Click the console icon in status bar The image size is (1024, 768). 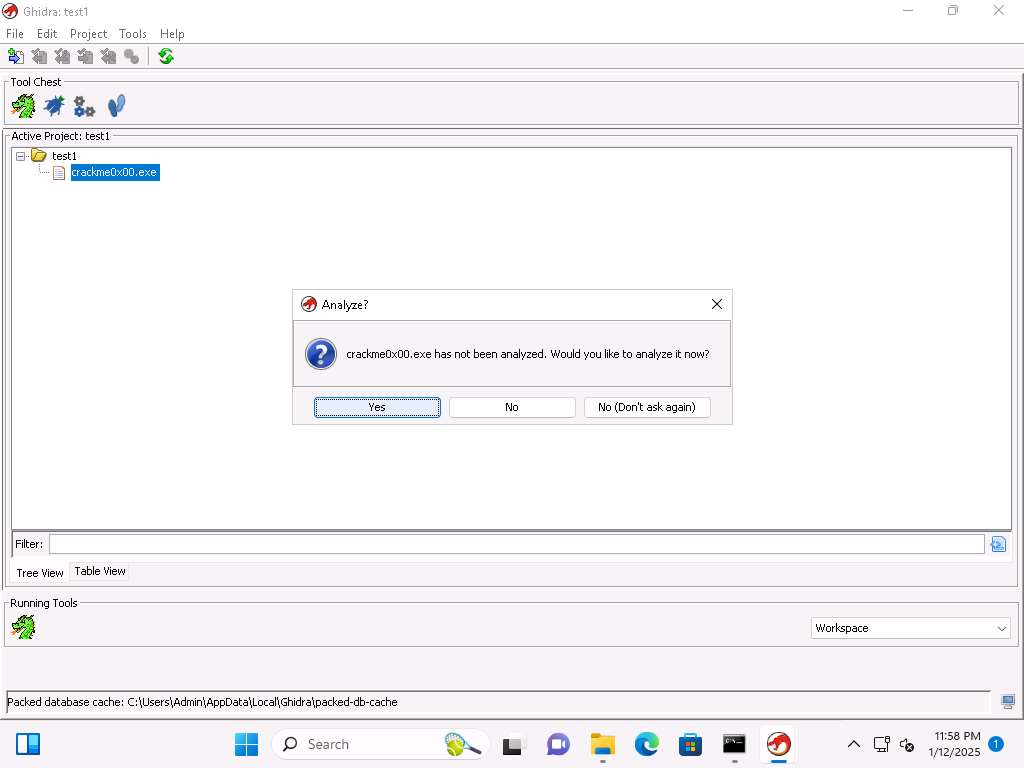(1008, 702)
